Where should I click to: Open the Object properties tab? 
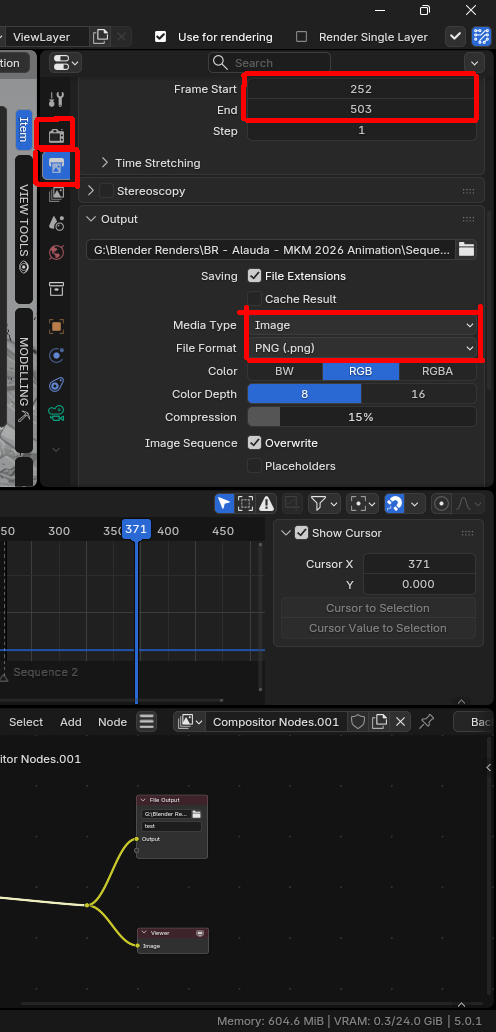coord(57,326)
